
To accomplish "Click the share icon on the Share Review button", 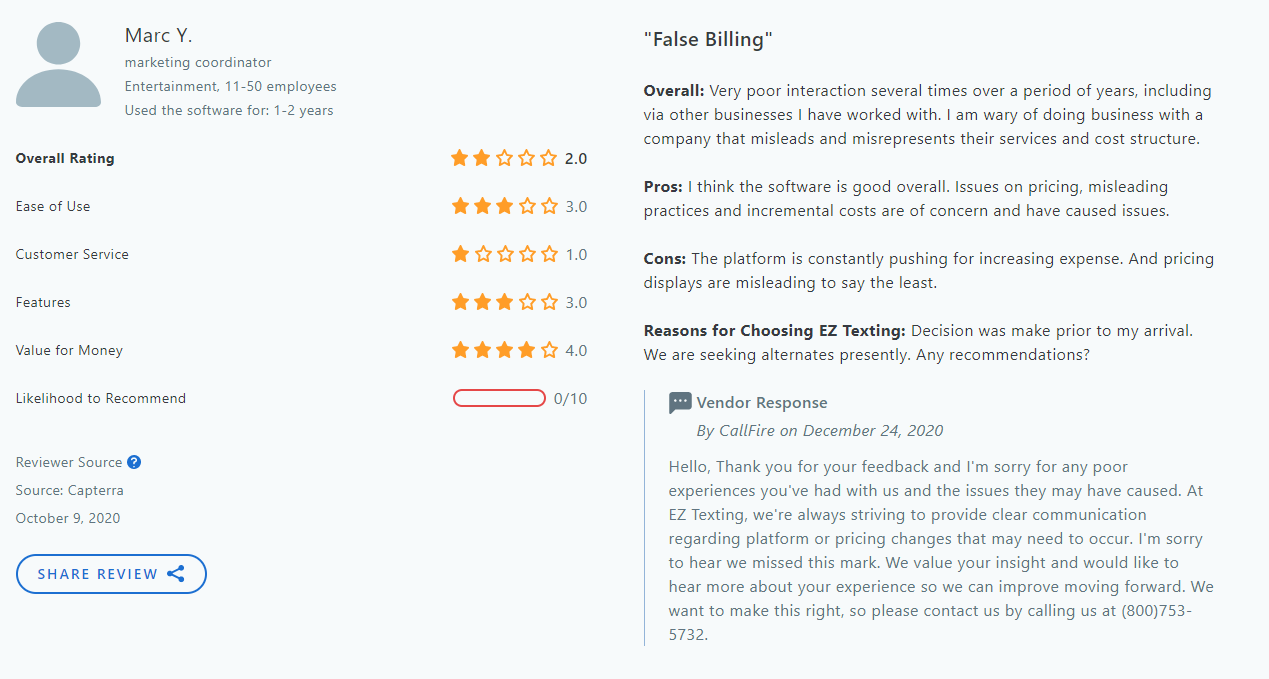I will [176, 573].
